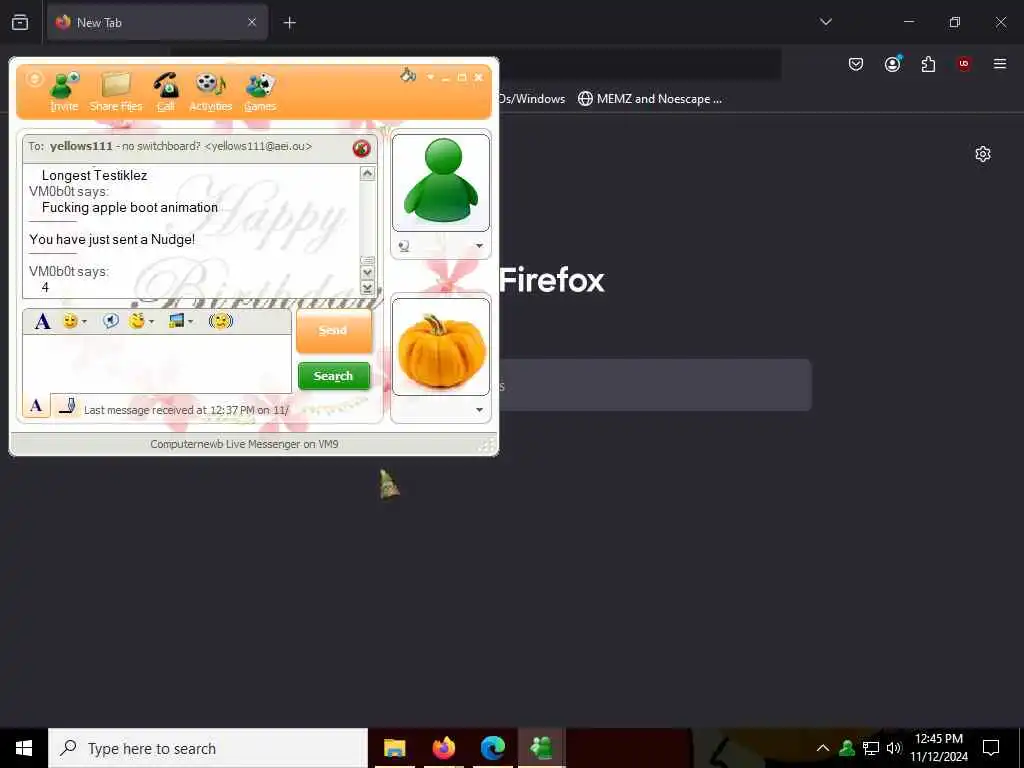Click in the message typing box

[x=157, y=364]
